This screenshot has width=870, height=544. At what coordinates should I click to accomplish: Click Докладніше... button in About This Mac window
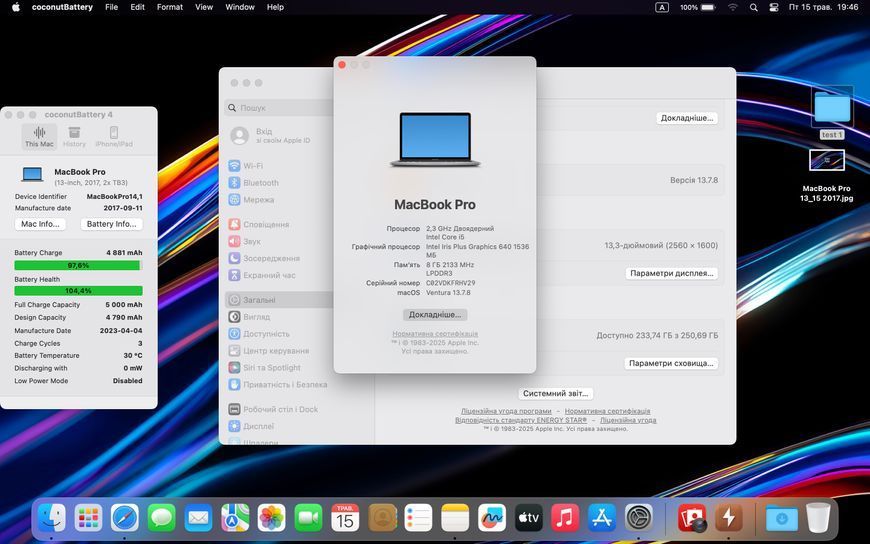pyautogui.click(x=435, y=315)
